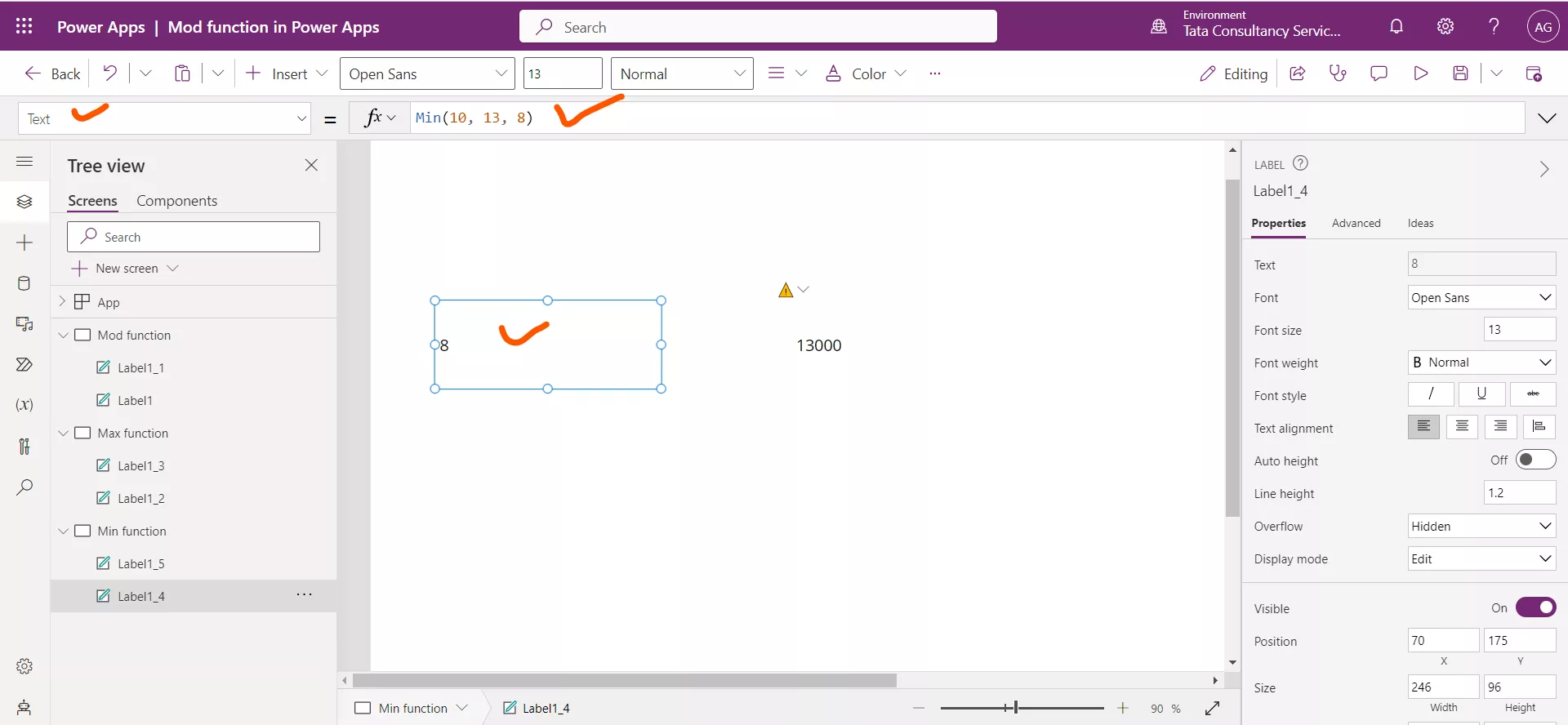Open the more options ellipsis in toolbar
1568x725 pixels.
pyautogui.click(x=935, y=73)
